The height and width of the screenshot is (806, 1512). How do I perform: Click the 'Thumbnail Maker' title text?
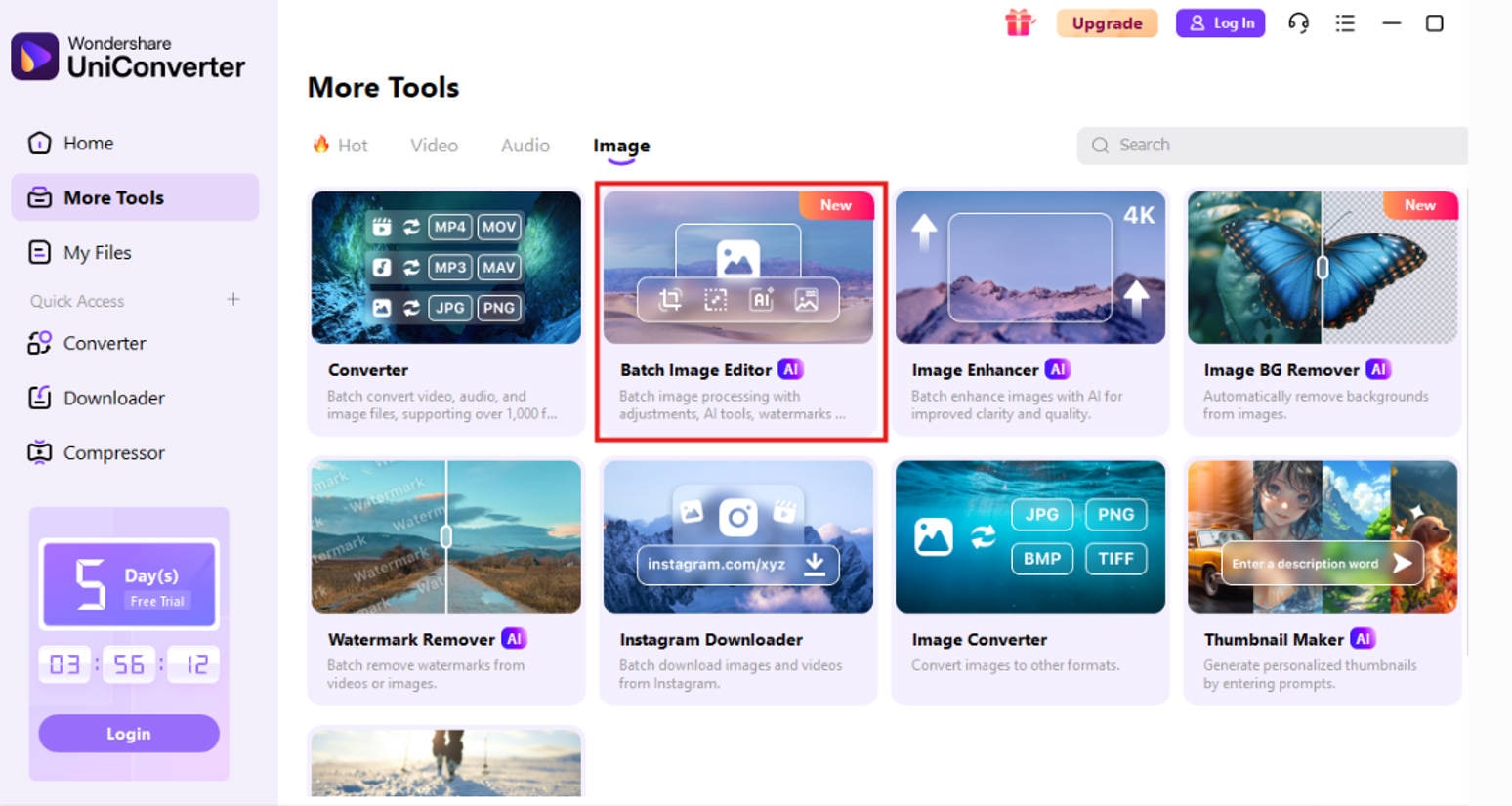click(1274, 639)
